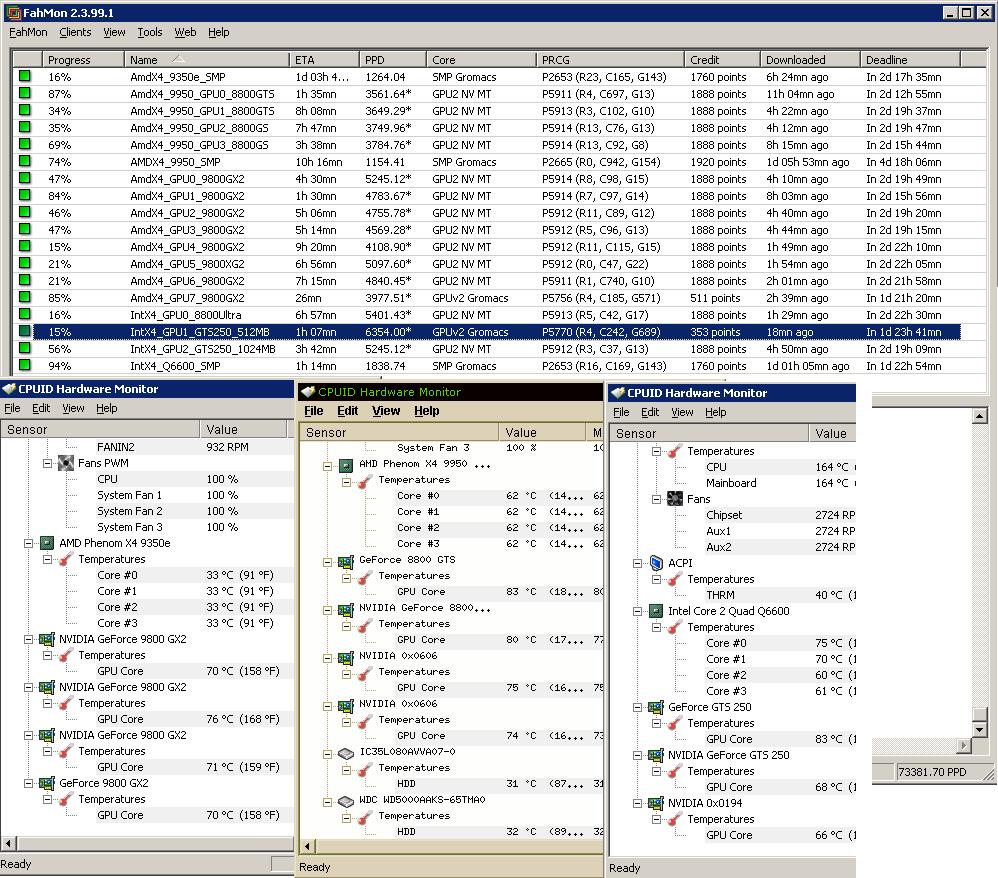Click WDC WD5000AAKS hard disk icon

346,801
